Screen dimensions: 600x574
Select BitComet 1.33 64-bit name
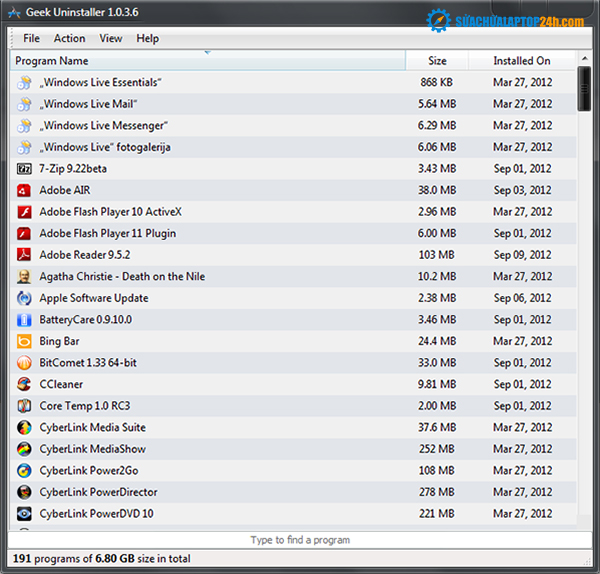[x=88, y=363]
